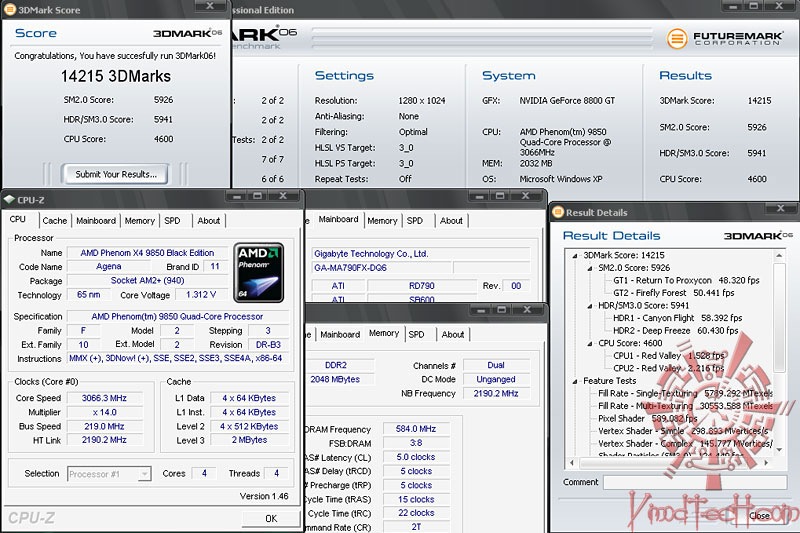Click the GFX entry NVIDIA GeForce 8800 GT
The width and height of the screenshot is (800, 533).
[567, 100]
